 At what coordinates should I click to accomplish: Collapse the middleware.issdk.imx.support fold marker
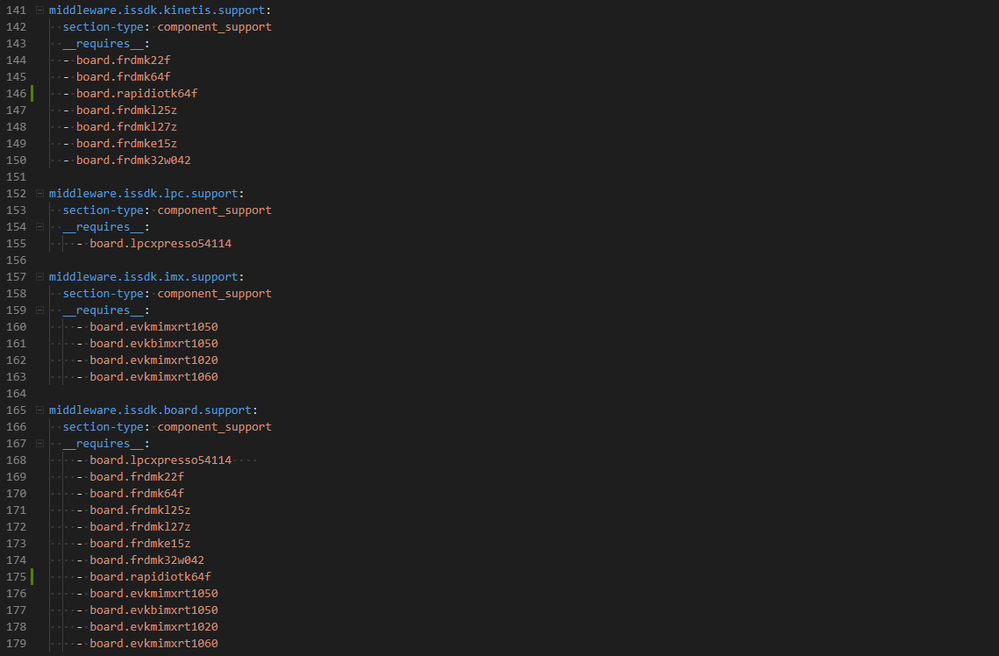pyautogui.click(x=40, y=276)
